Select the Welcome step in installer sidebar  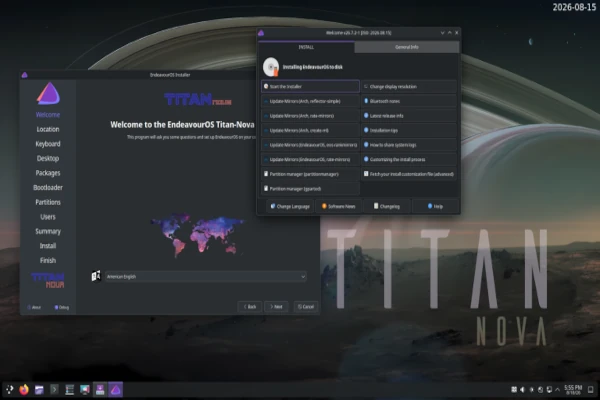(48, 114)
